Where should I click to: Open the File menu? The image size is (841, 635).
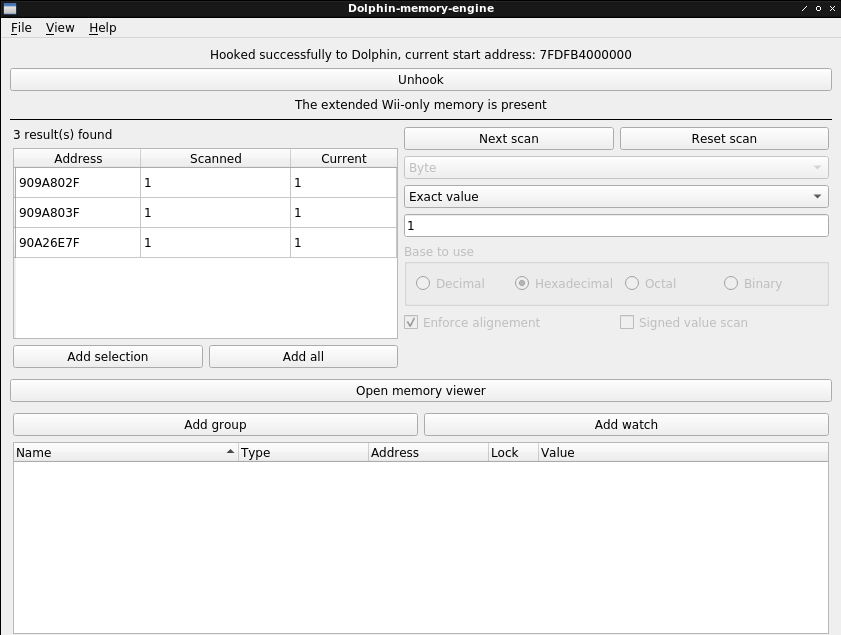[21, 28]
